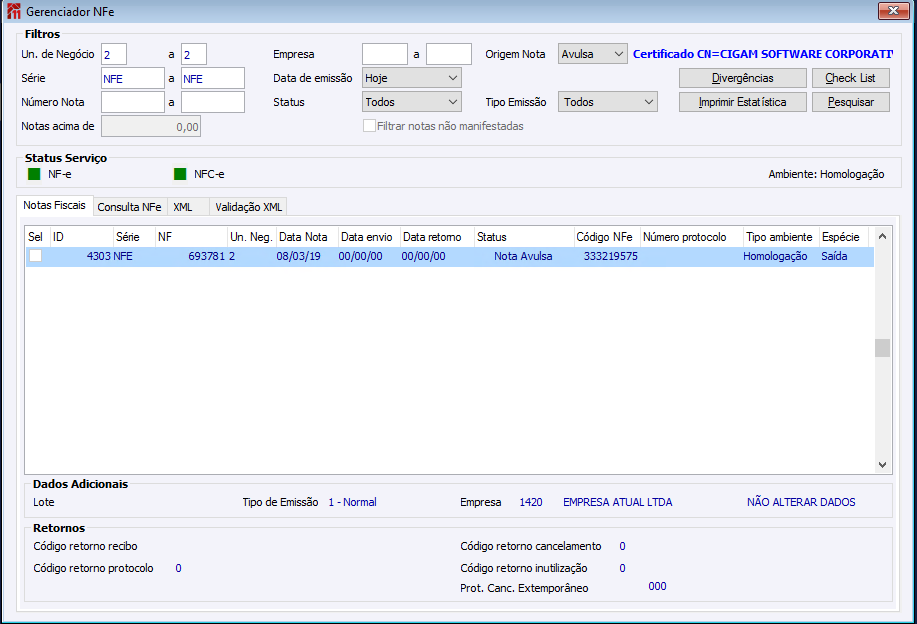917x624 pixels.
Task: Click the Gerenciador NFe app icon in title bar
Action: pyautogui.click(x=13, y=11)
